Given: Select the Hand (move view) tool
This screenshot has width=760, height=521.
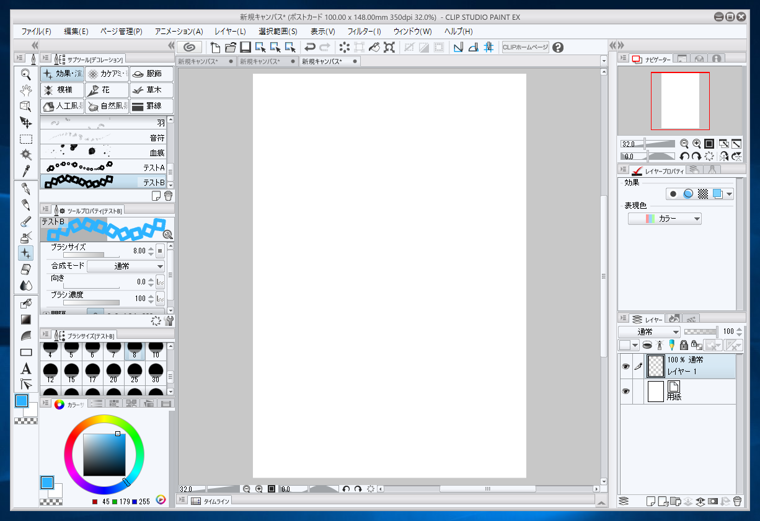Looking at the screenshot, I should (26, 90).
